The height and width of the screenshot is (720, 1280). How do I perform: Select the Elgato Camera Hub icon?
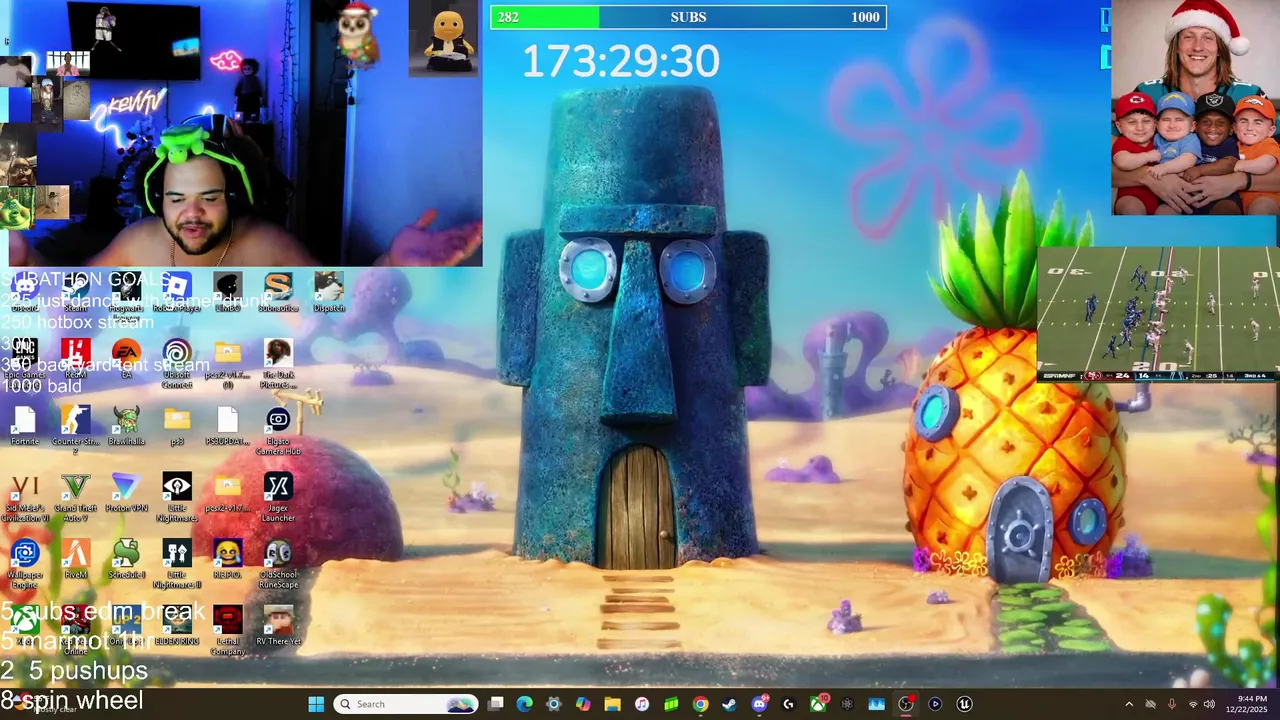278,431
